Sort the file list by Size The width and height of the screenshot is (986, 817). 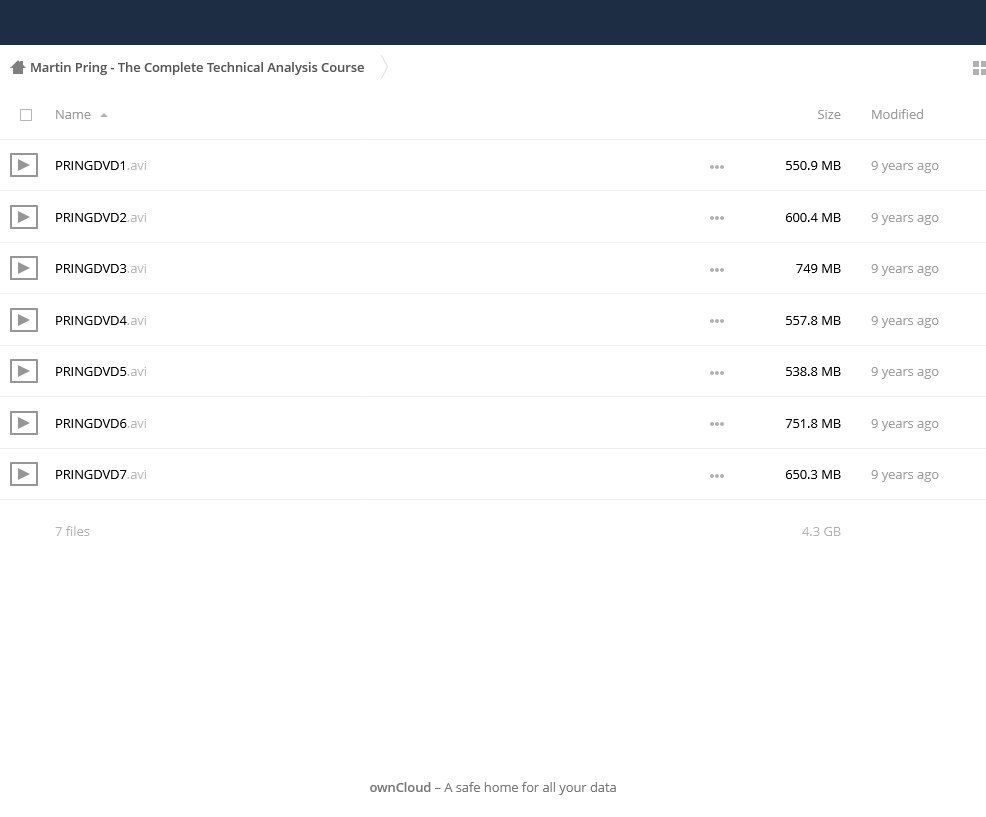pos(829,114)
